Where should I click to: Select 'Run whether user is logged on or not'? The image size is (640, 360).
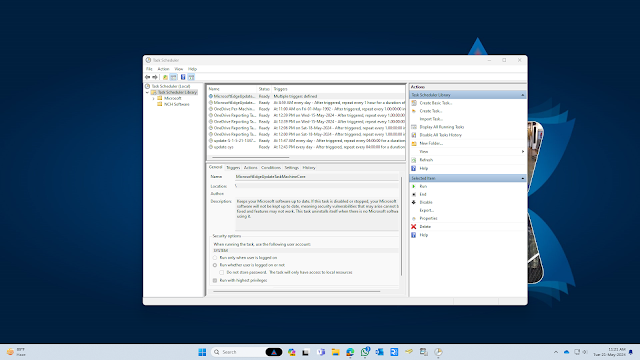215,265
